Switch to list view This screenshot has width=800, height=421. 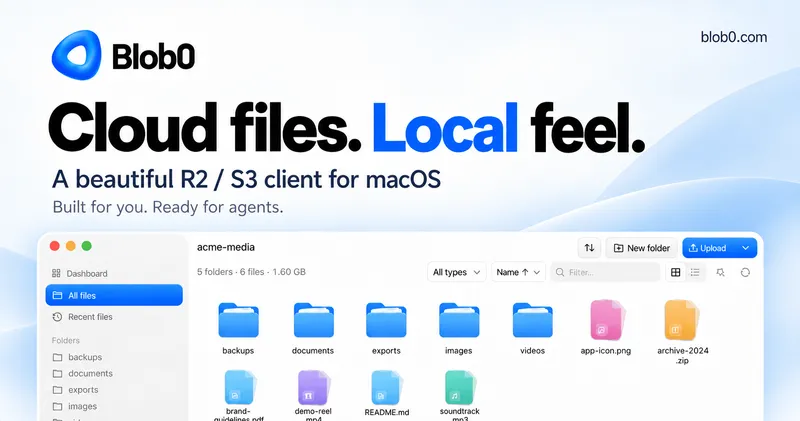695,273
